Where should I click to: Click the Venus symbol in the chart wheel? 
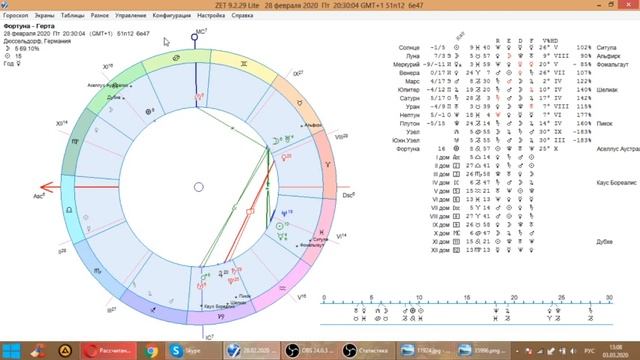point(284,158)
